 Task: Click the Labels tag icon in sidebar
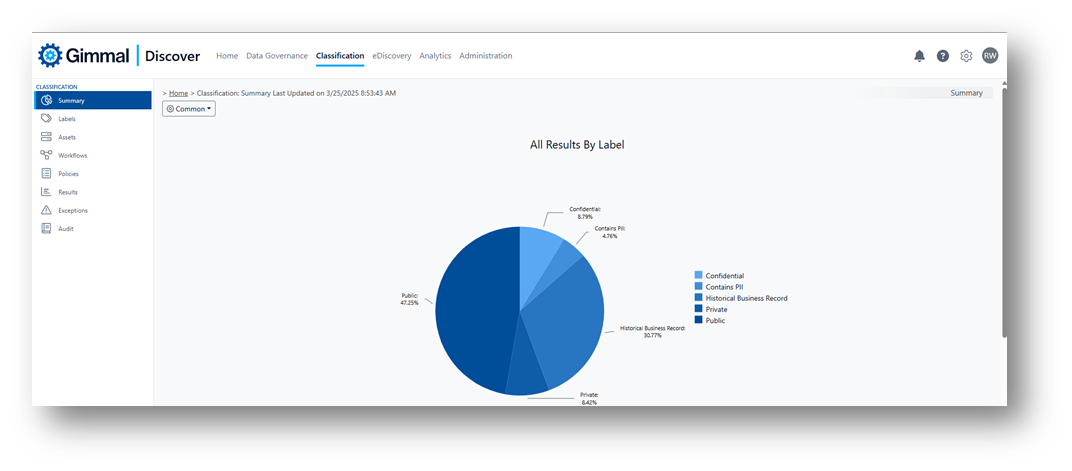coord(46,119)
